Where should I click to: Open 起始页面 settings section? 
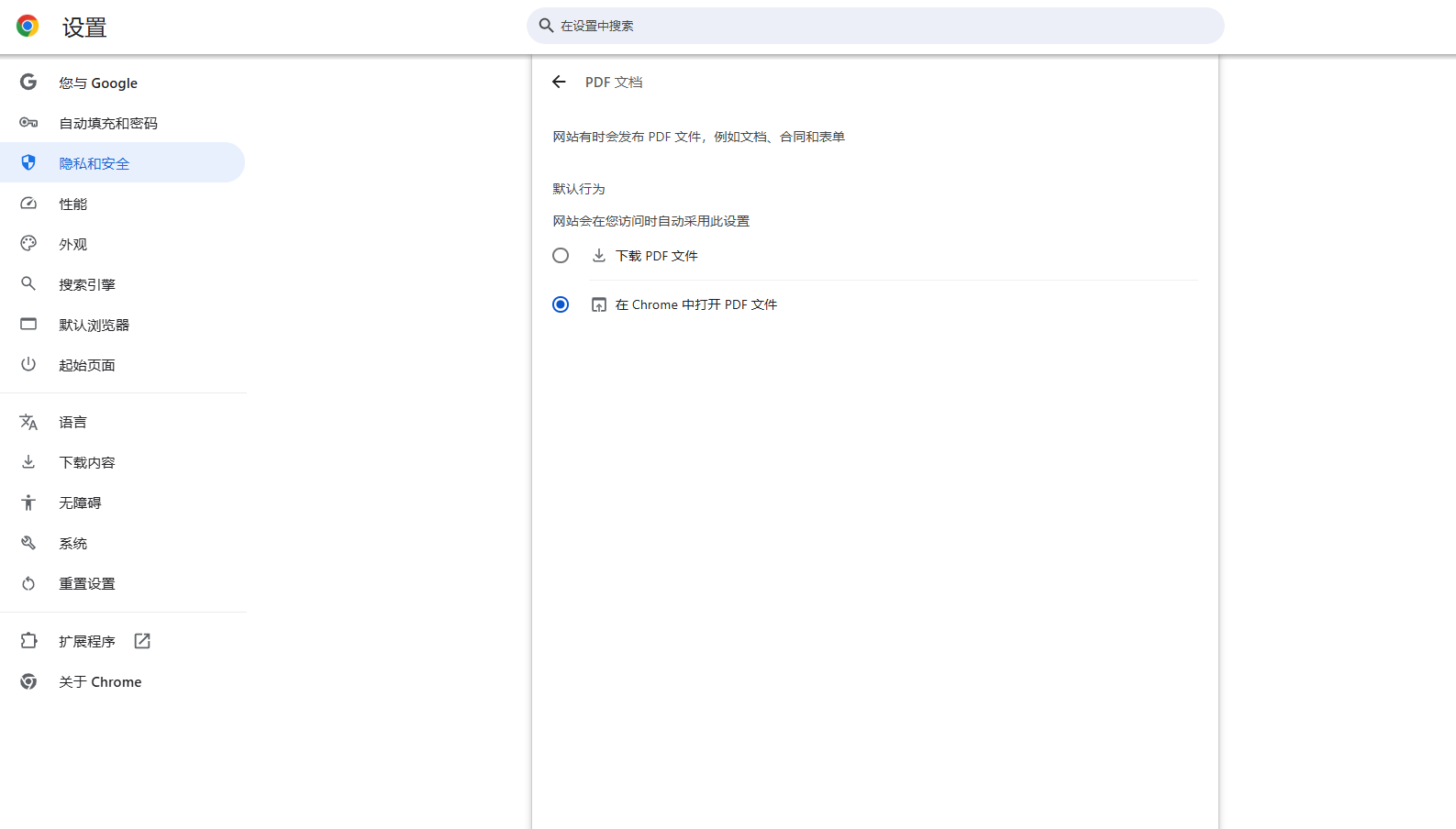tap(122, 365)
